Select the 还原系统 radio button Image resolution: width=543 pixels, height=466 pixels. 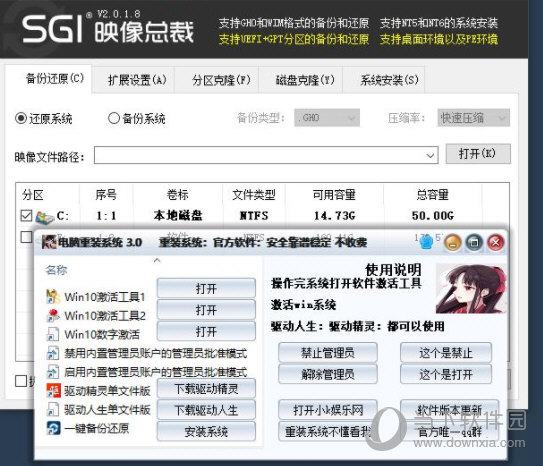pos(21,118)
